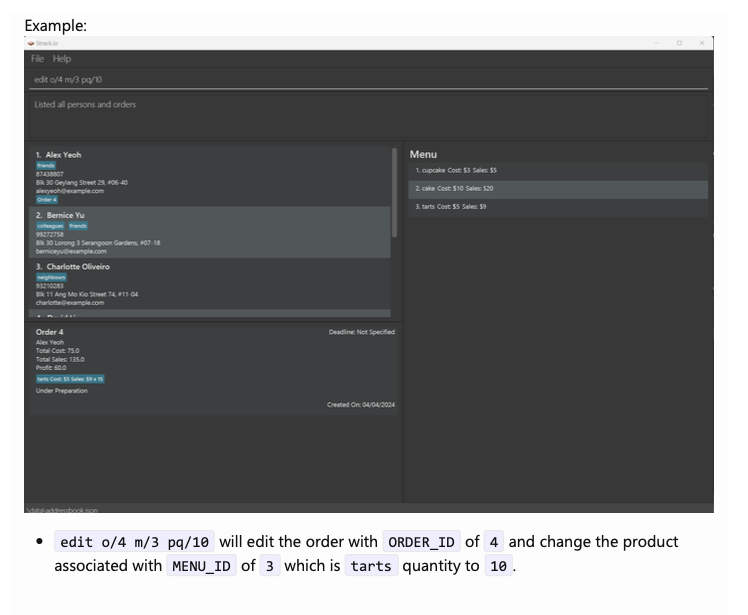Screen dimensions: 748x615
Task: Click the colleagues tag under Bernice Yu
Action: pyautogui.click(x=50, y=226)
